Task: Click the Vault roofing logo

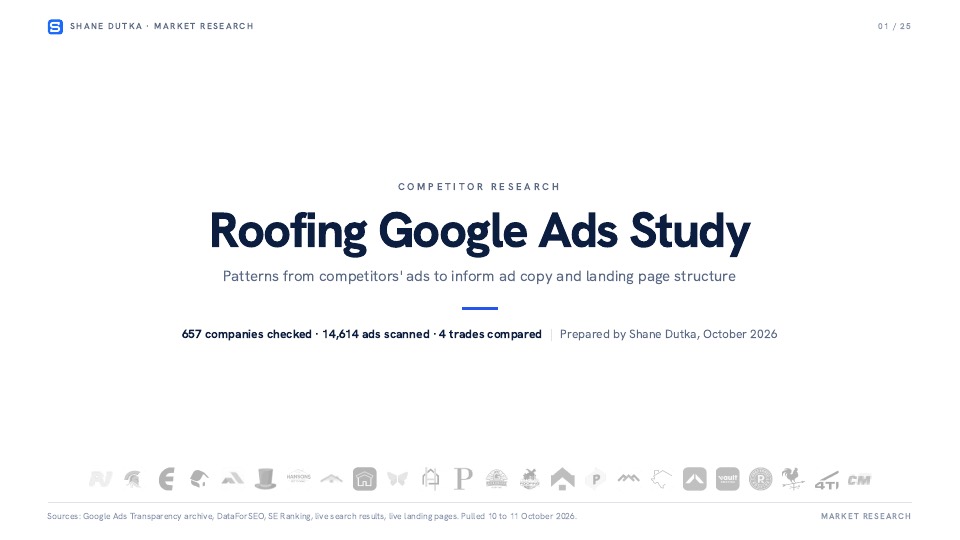Action: click(x=727, y=479)
